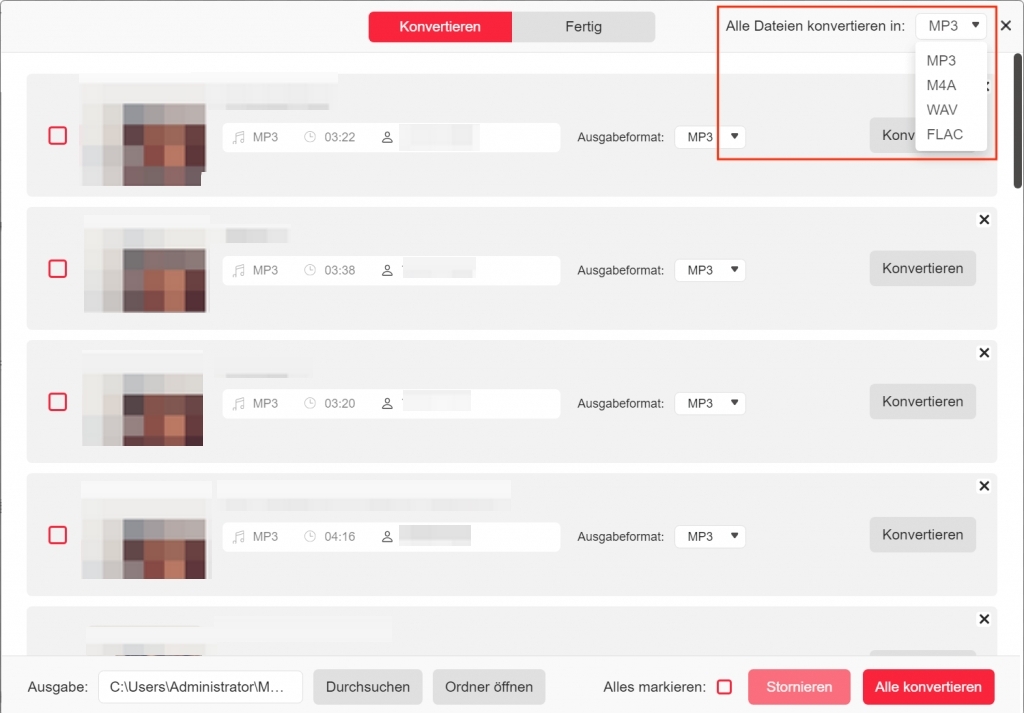Click the music note icon of the 03:38 track

coord(239,270)
